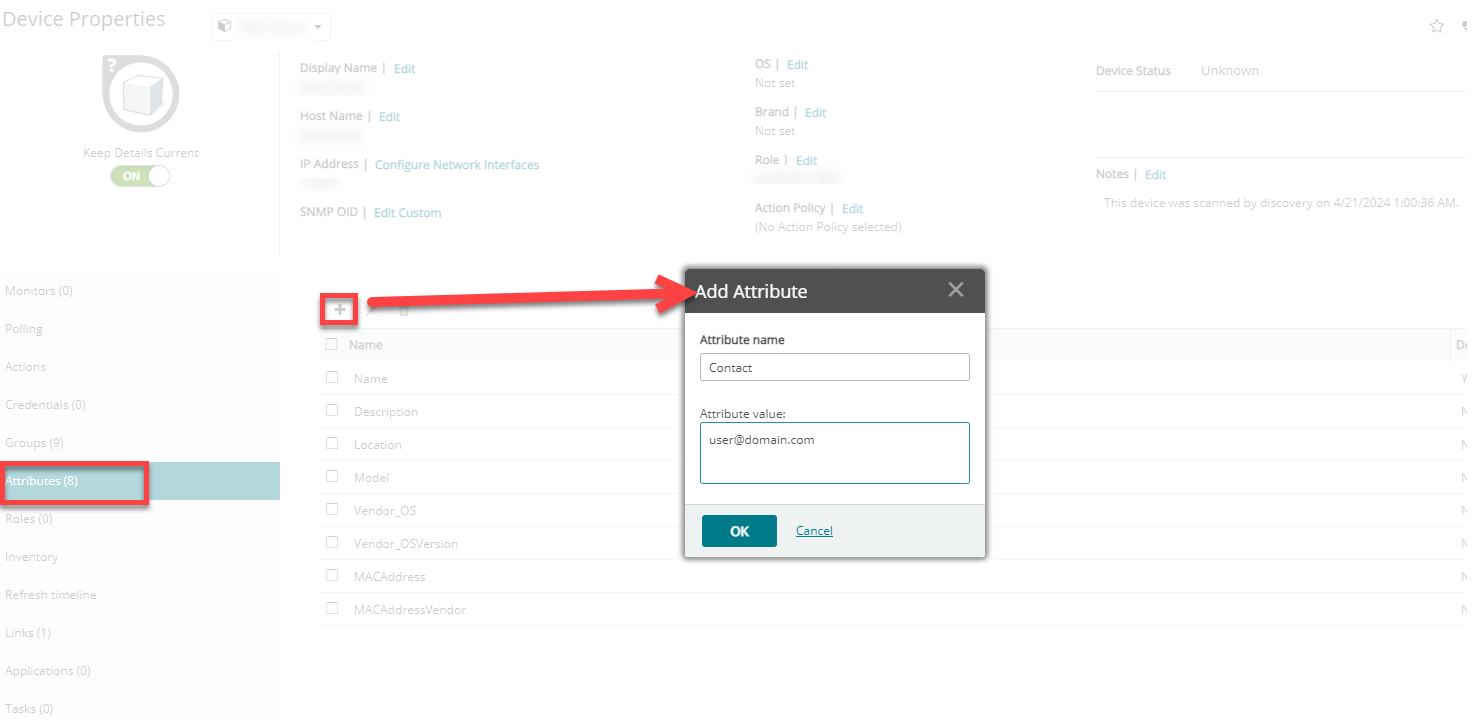Go to Links (1) section
This screenshot has width=1477, height=728.
pos(28,633)
